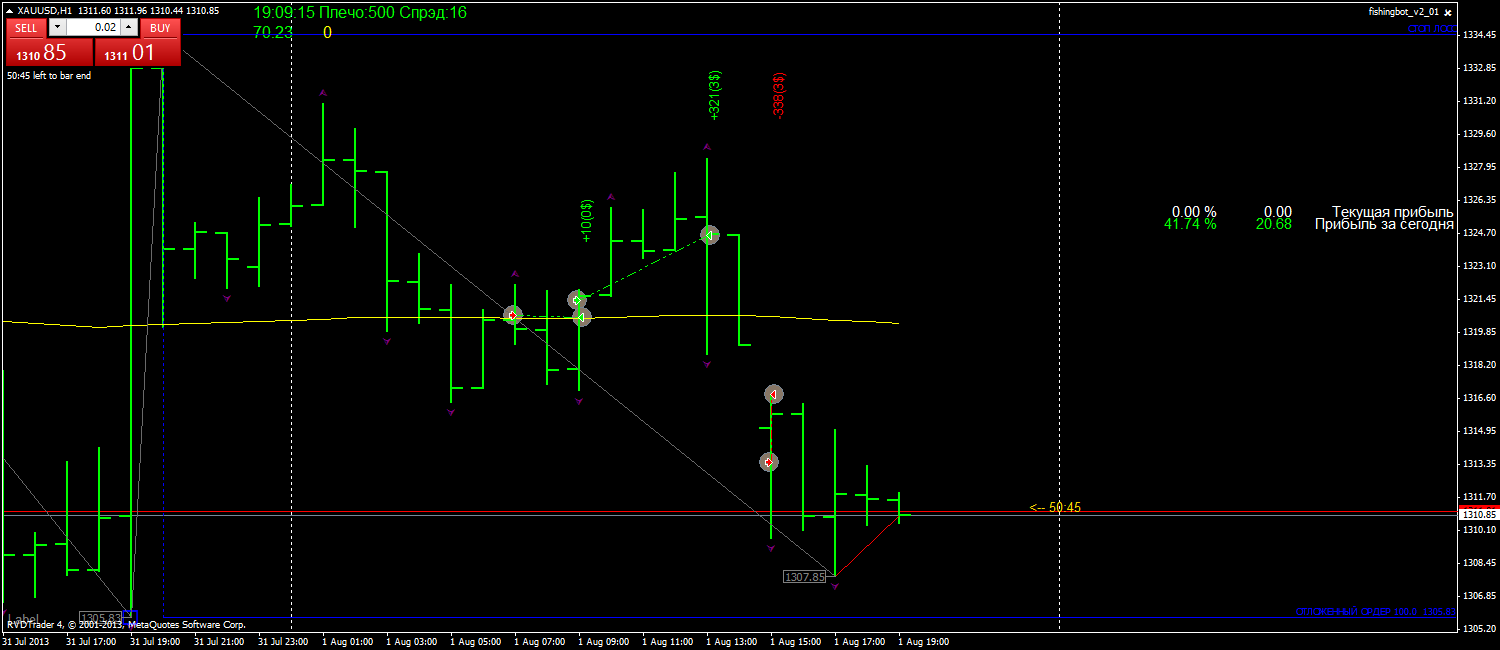Click the orange '<-- 50:45' timer label
The image size is (1500, 650).
pos(1055,508)
